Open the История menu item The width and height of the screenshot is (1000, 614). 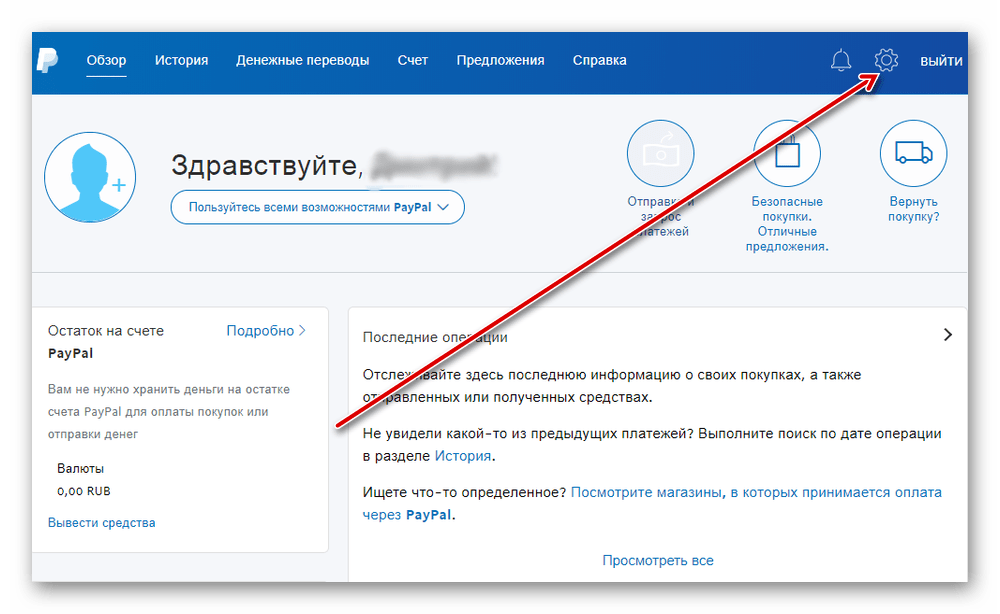pos(181,61)
